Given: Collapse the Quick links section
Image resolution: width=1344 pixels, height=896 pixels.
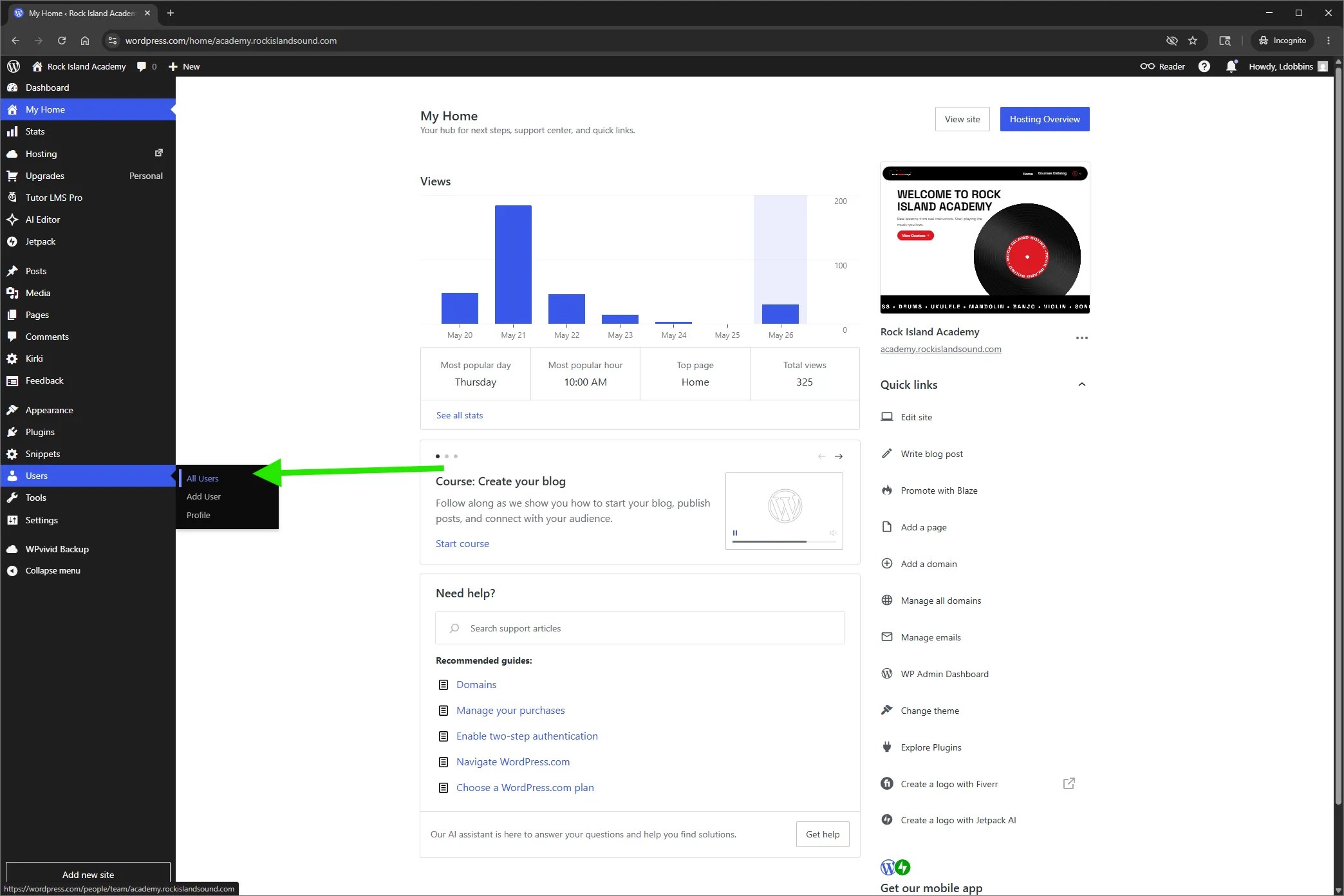Looking at the screenshot, I should click(x=1082, y=384).
